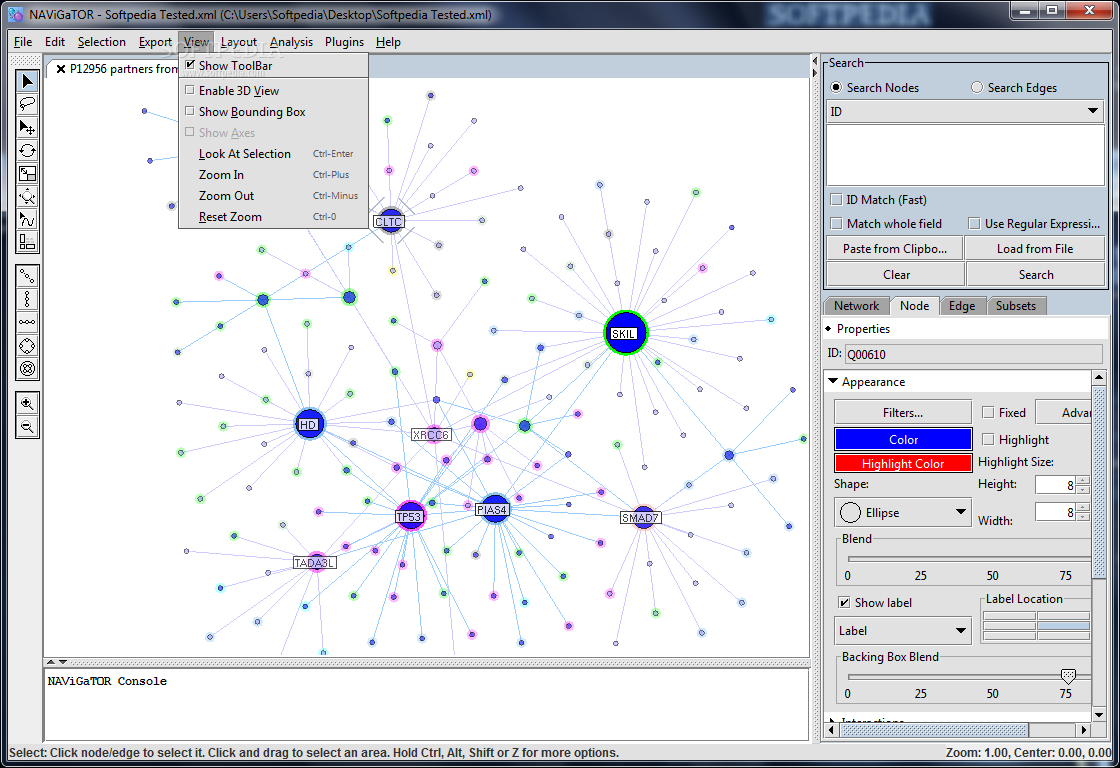Viewport: 1120px width, 768px height.
Task: Select the Search Edges radio button
Action: click(976, 87)
